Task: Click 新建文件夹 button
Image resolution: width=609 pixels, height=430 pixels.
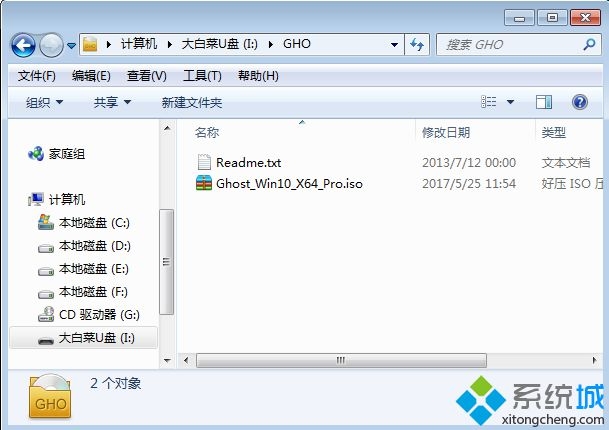Action: [191, 103]
